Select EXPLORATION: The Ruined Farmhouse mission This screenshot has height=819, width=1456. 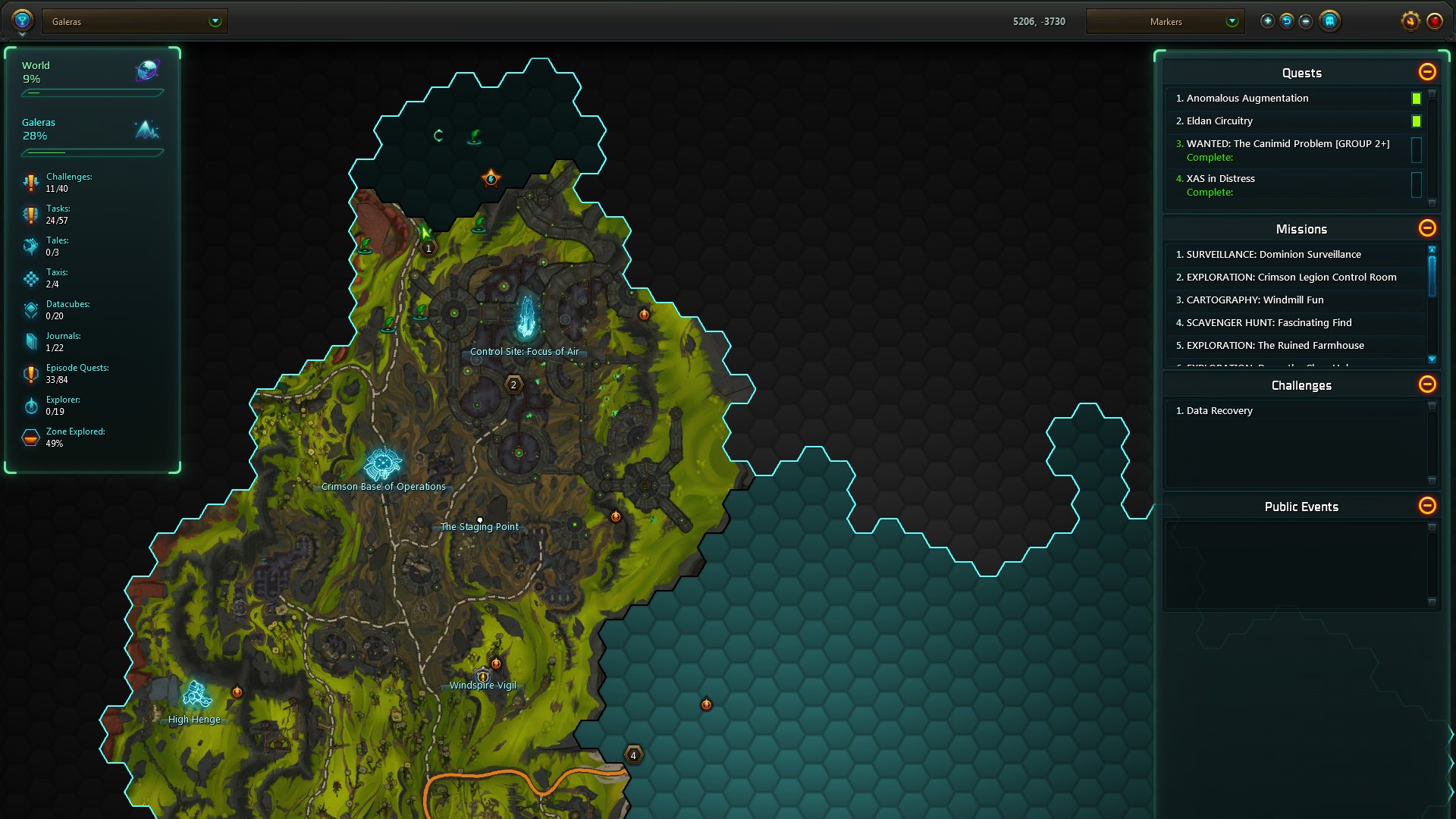(1295, 346)
